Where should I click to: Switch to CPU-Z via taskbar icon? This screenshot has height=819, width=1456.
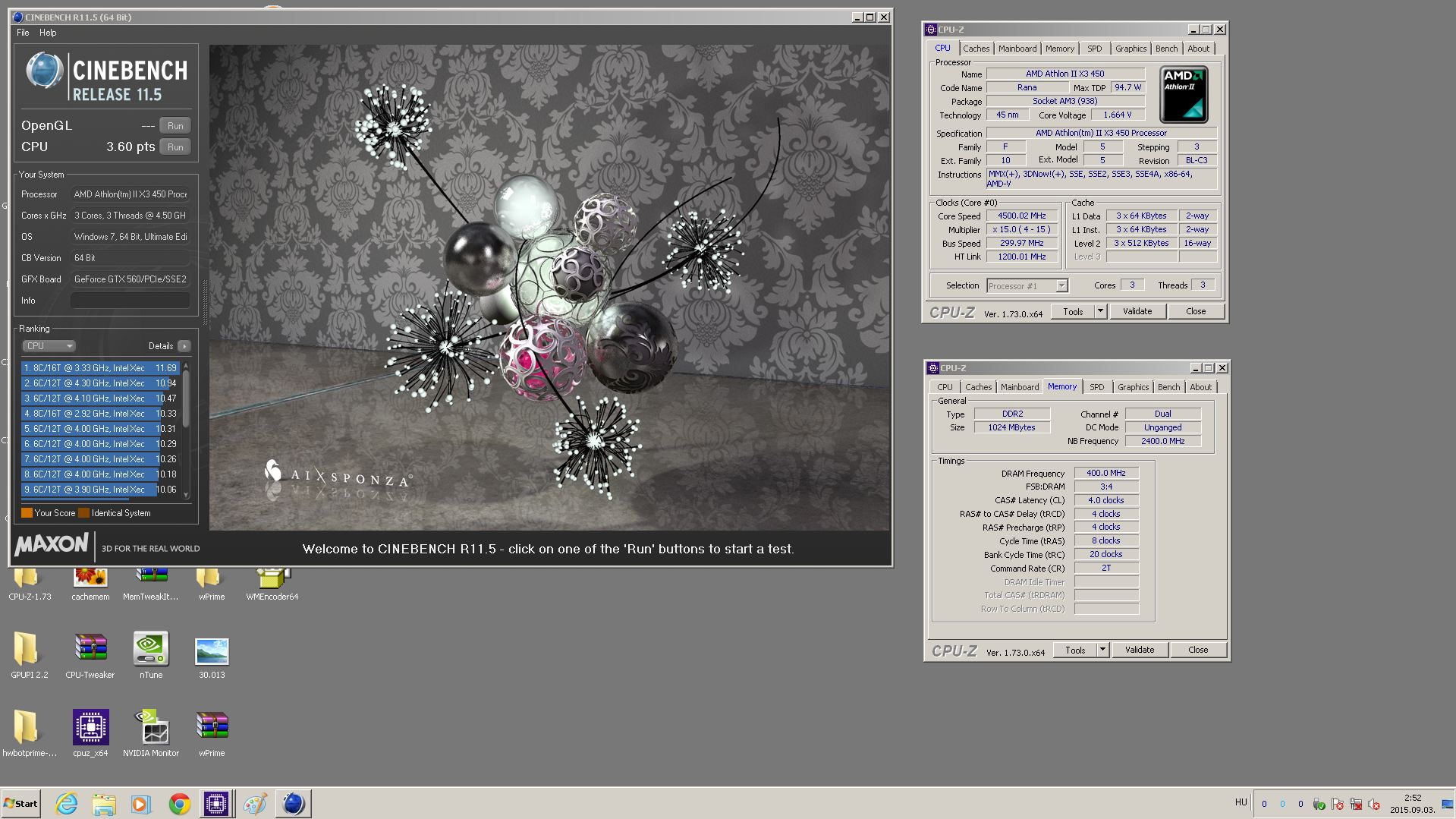click(216, 803)
